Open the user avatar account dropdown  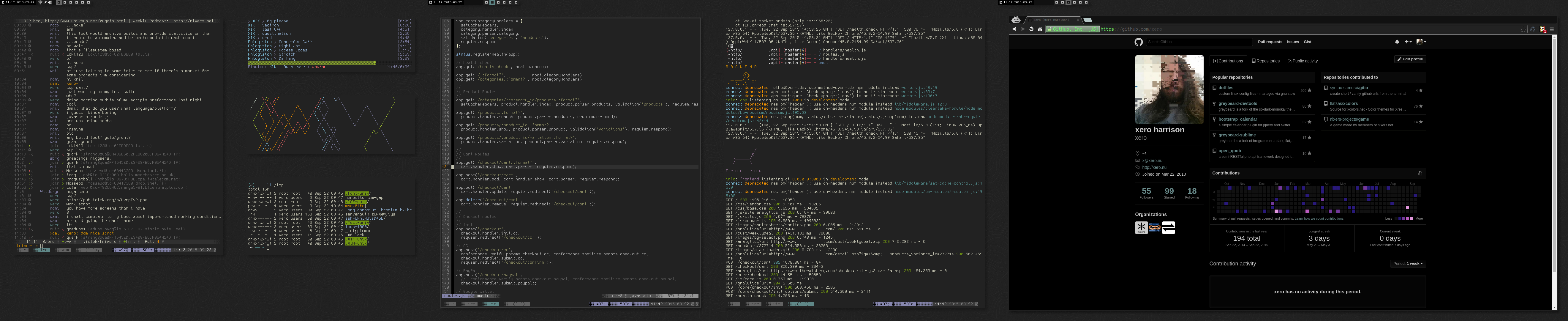tap(1421, 42)
